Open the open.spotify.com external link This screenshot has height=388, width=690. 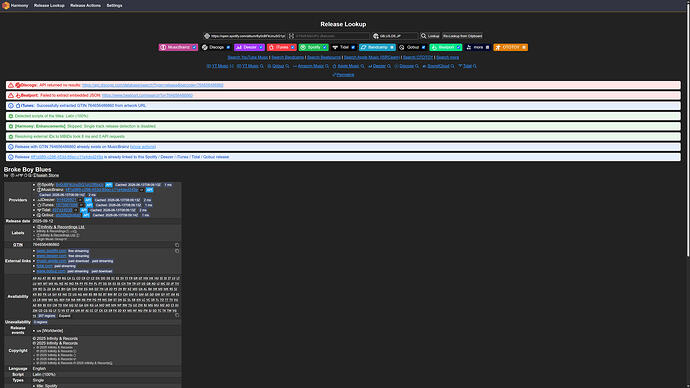coord(51,251)
